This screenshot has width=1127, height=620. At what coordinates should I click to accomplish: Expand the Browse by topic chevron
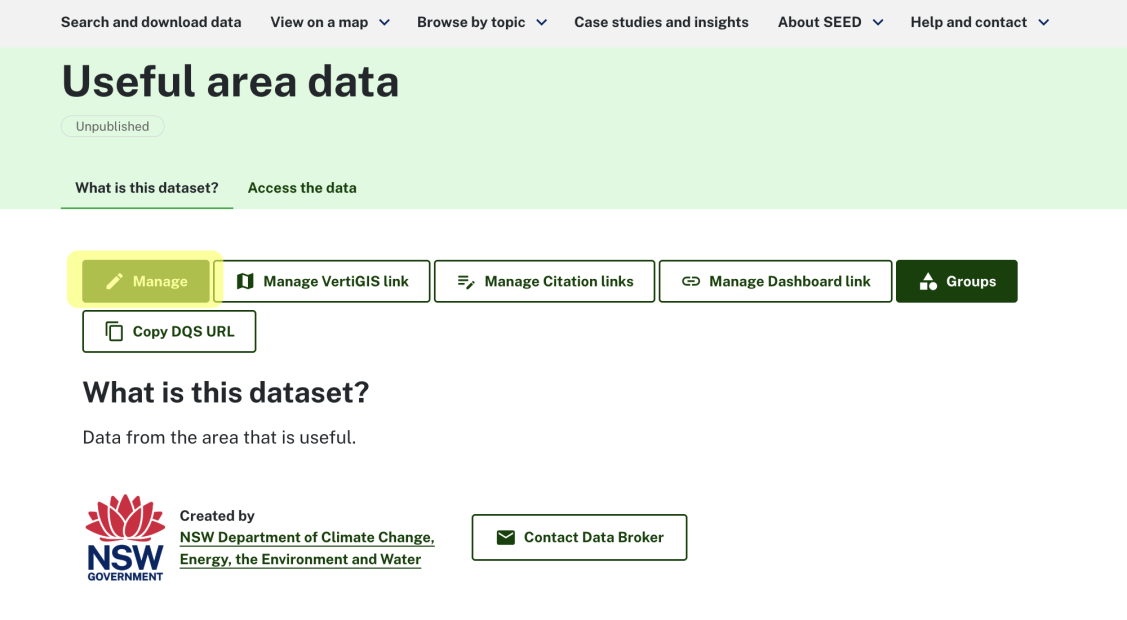coord(542,22)
